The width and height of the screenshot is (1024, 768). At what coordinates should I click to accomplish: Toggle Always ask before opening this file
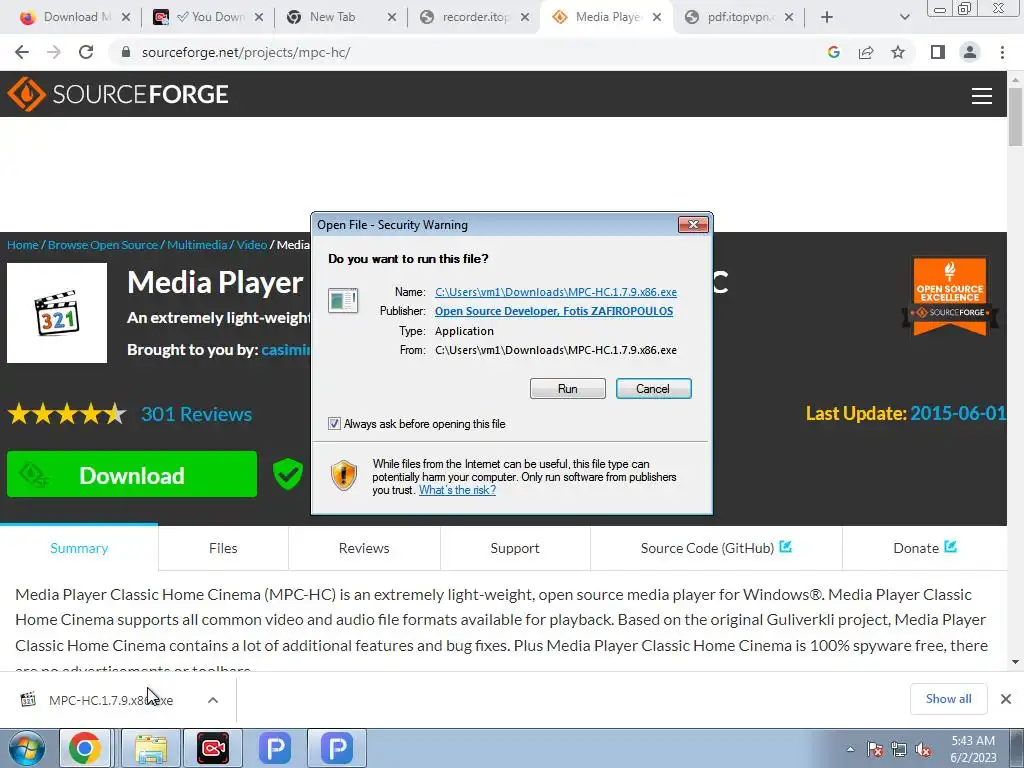pyautogui.click(x=334, y=424)
